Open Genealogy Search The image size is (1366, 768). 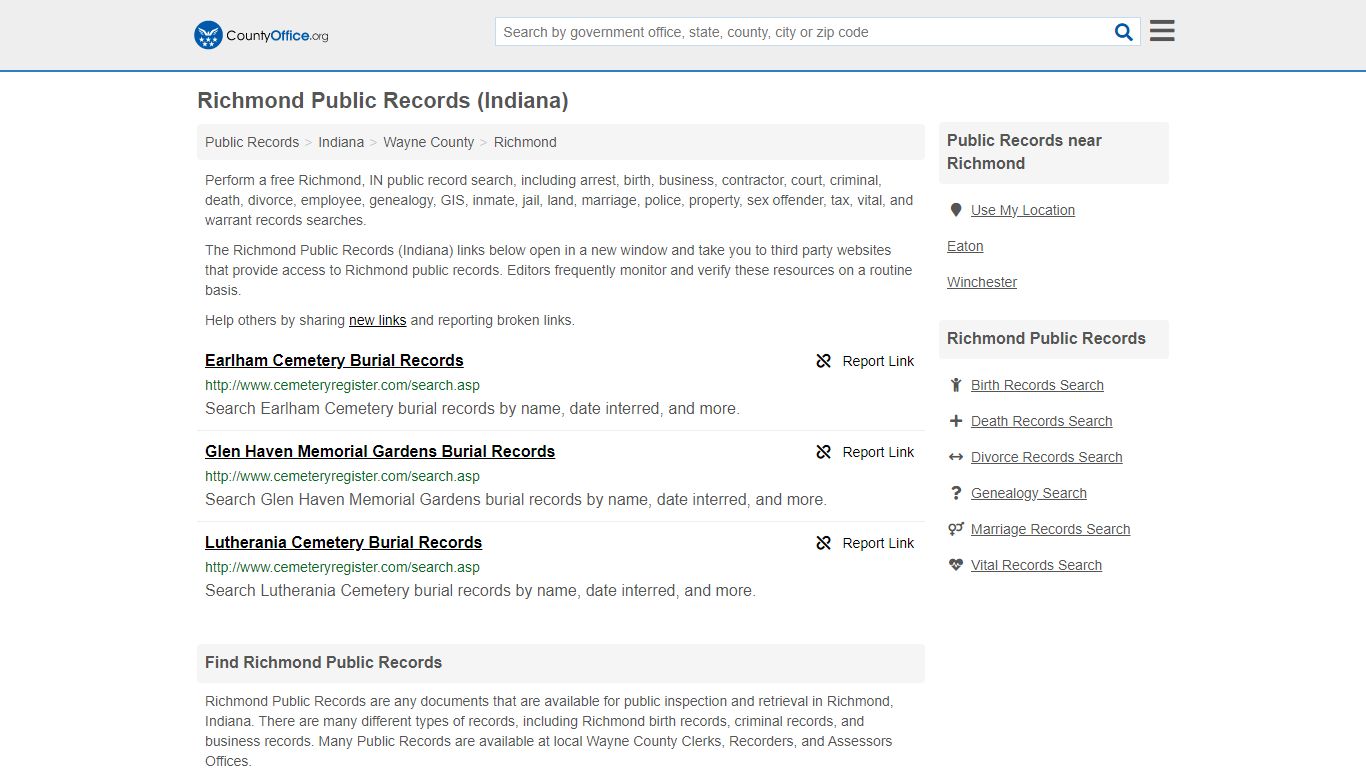tap(1028, 493)
